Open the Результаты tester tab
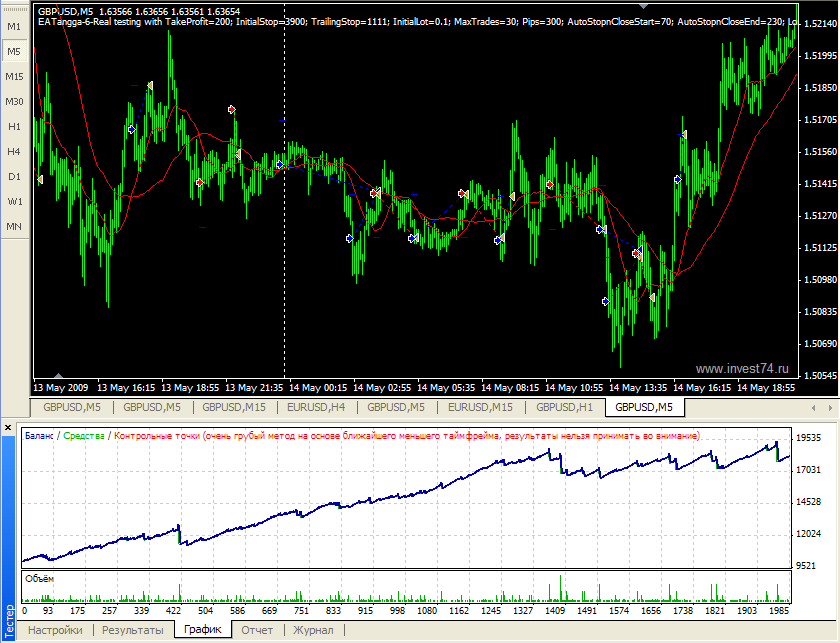Screen dimensions: 840x643 pos(133,630)
